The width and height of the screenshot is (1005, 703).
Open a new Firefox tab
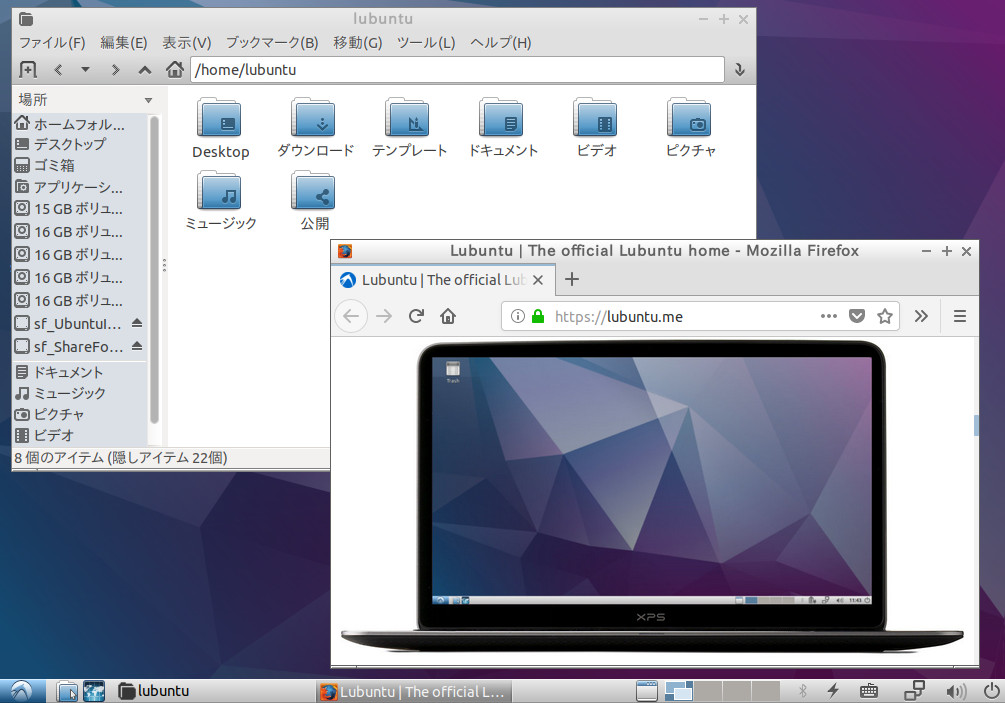pyautogui.click(x=572, y=279)
